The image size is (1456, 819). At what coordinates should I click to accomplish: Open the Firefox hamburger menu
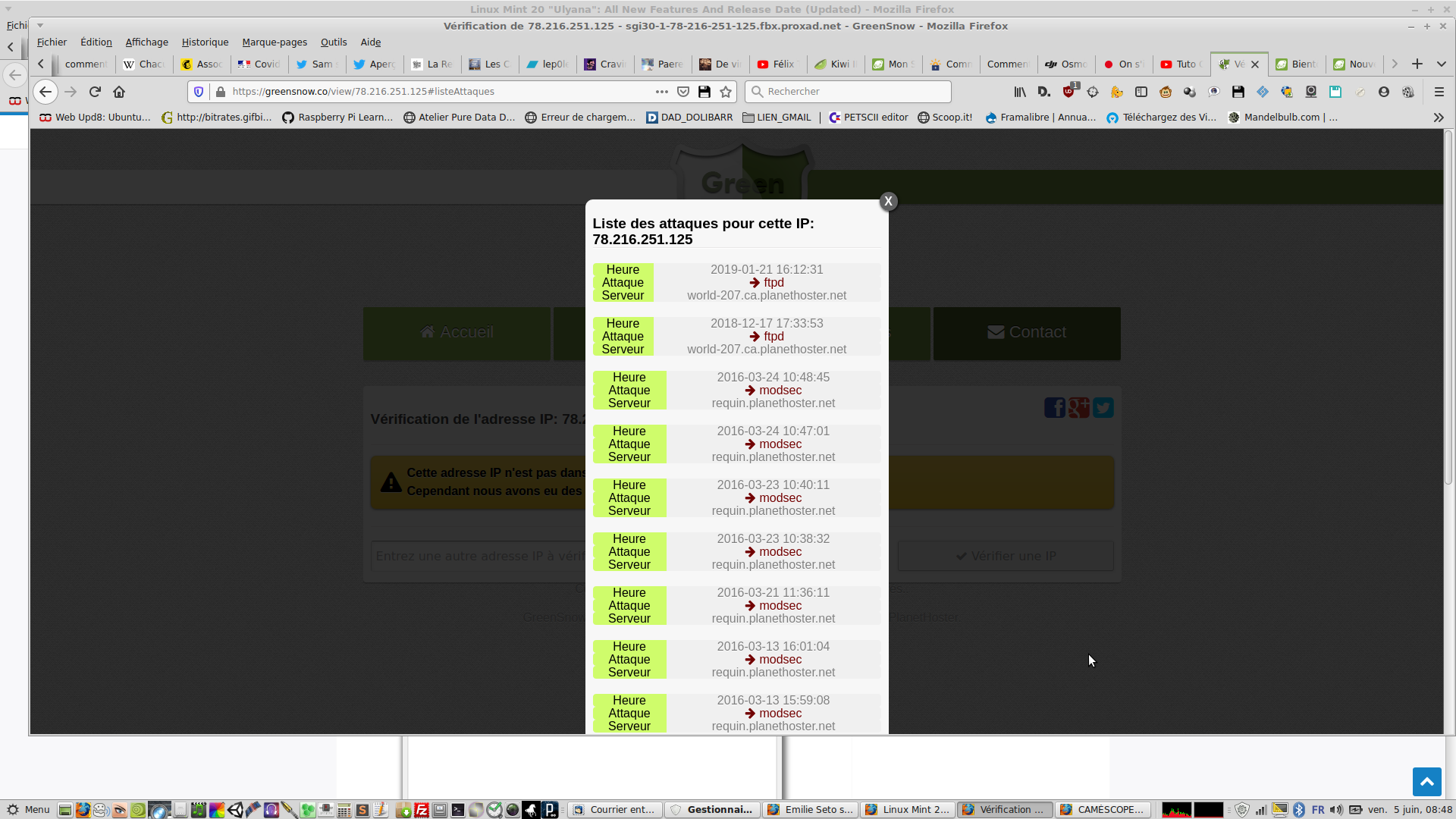1439,92
